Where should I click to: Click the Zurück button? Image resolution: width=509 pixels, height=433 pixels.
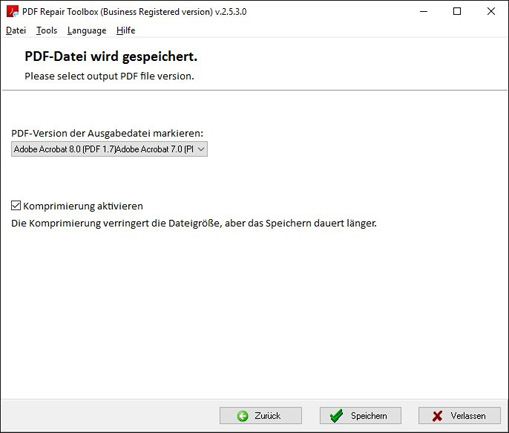[x=261, y=416]
